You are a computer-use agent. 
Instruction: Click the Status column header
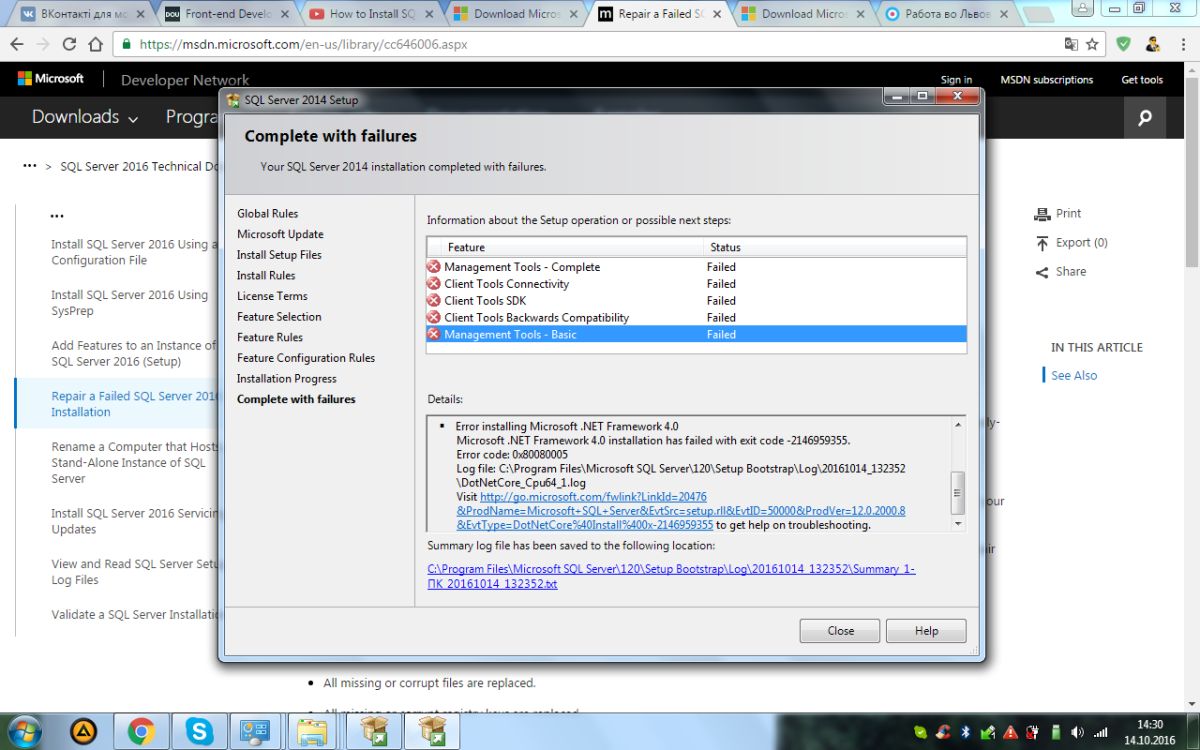(x=834, y=247)
